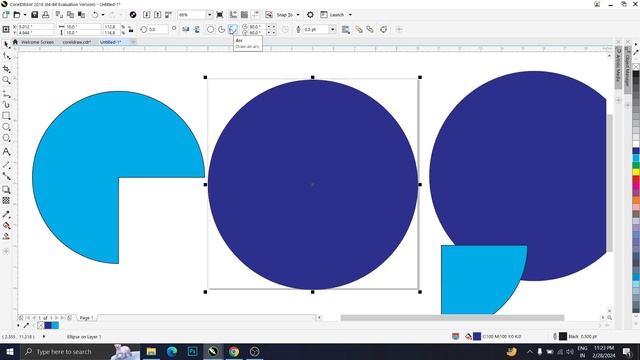Screen dimensions: 640x360
Task: Open the outline width dropdown
Action: [x=332, y=29]
